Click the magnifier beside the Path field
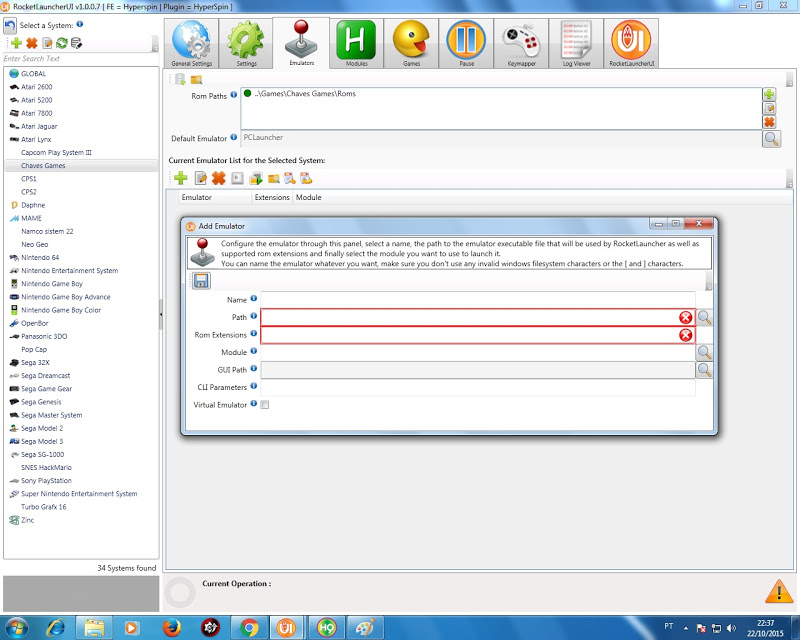This screenshot has height=640, width=800. (704, 317)
